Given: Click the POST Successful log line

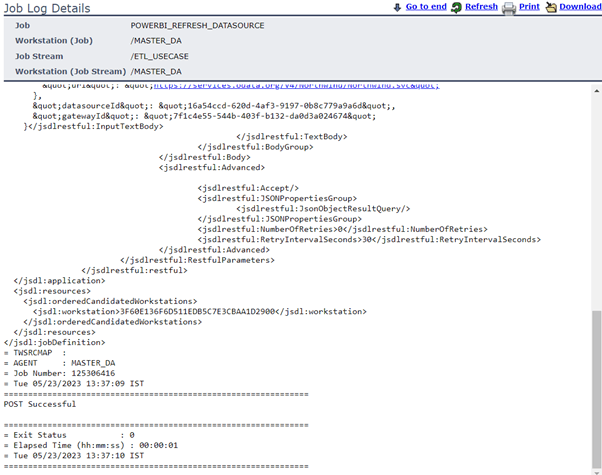Looking at the screenshot, I should [x=40, y=404].
